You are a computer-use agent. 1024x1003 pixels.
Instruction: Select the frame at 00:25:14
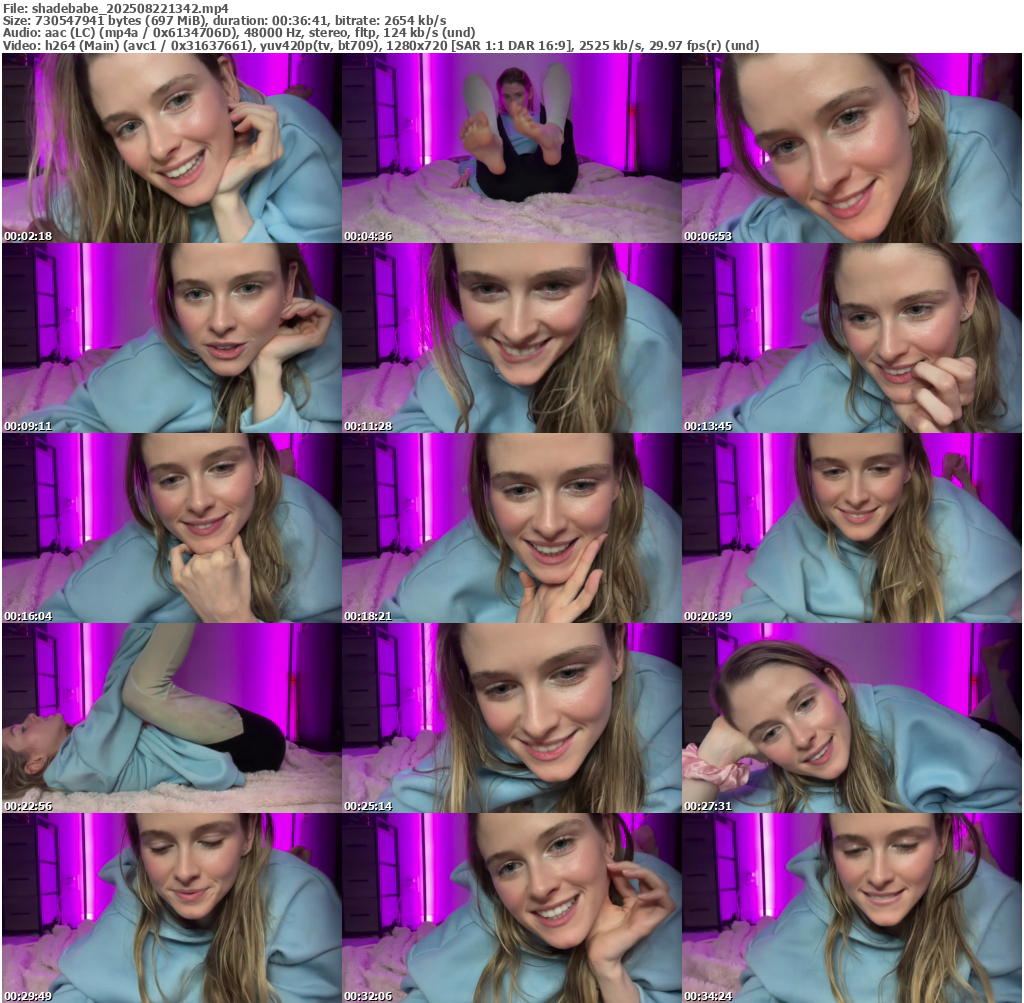point(511,718)
